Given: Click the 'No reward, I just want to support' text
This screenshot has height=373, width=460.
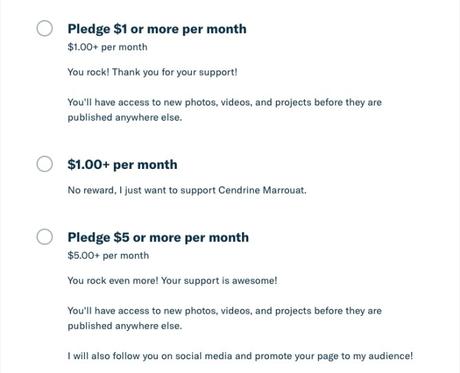Looking at the screenshot, I should [141, 190].
